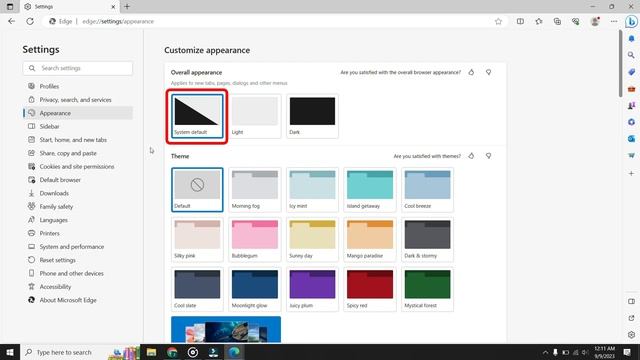The height and width of the screenshot is (360, 640).
Task: Open Outlook icon in Edge sidebar
Action: [x=631, y=139]
